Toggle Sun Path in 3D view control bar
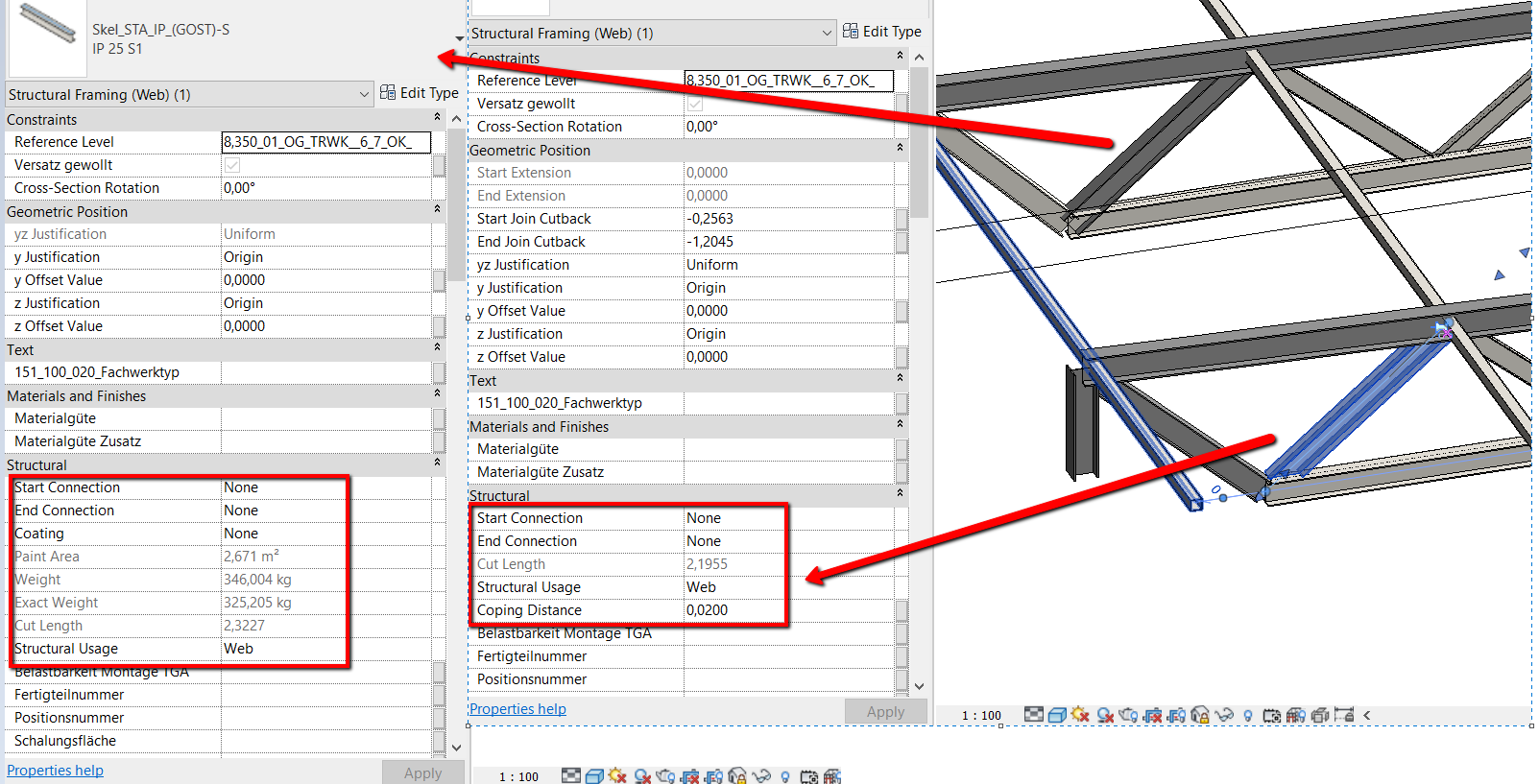1539x784 pixels. tap(1080, 715)
